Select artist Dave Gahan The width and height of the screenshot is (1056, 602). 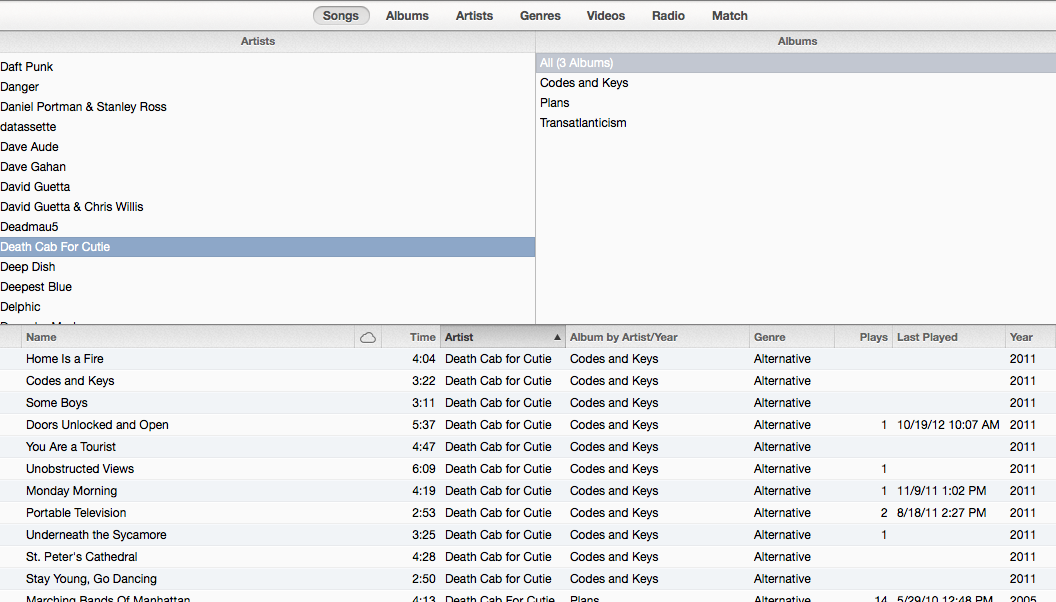coord(267,167)
